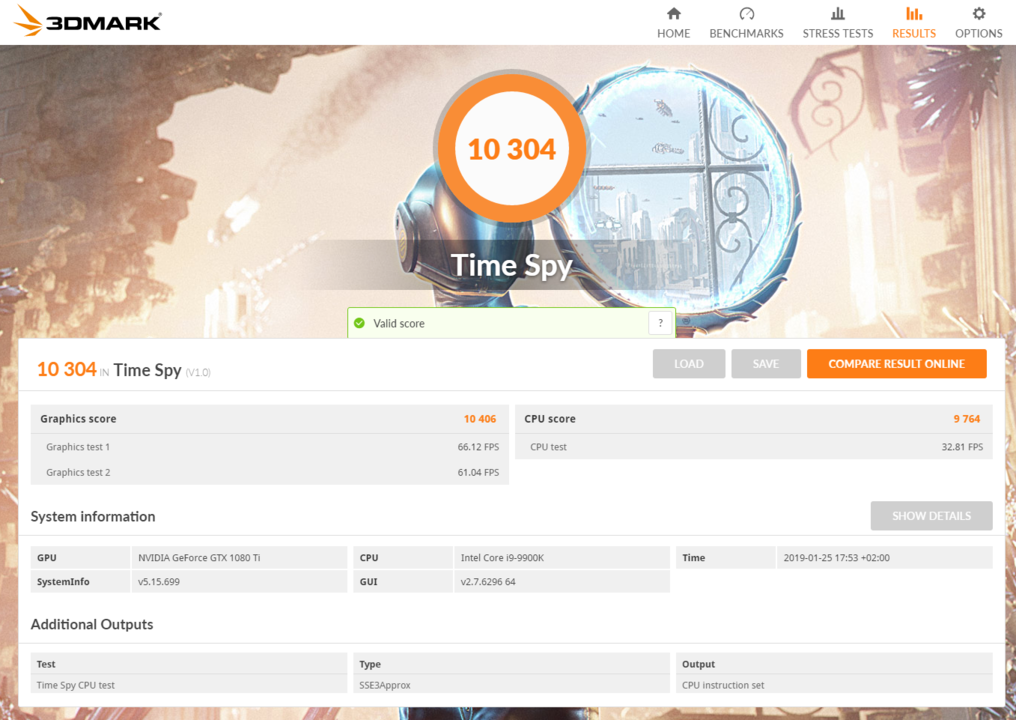
Task: Click the CPU score value 9 764
Action: coord(967,419)
